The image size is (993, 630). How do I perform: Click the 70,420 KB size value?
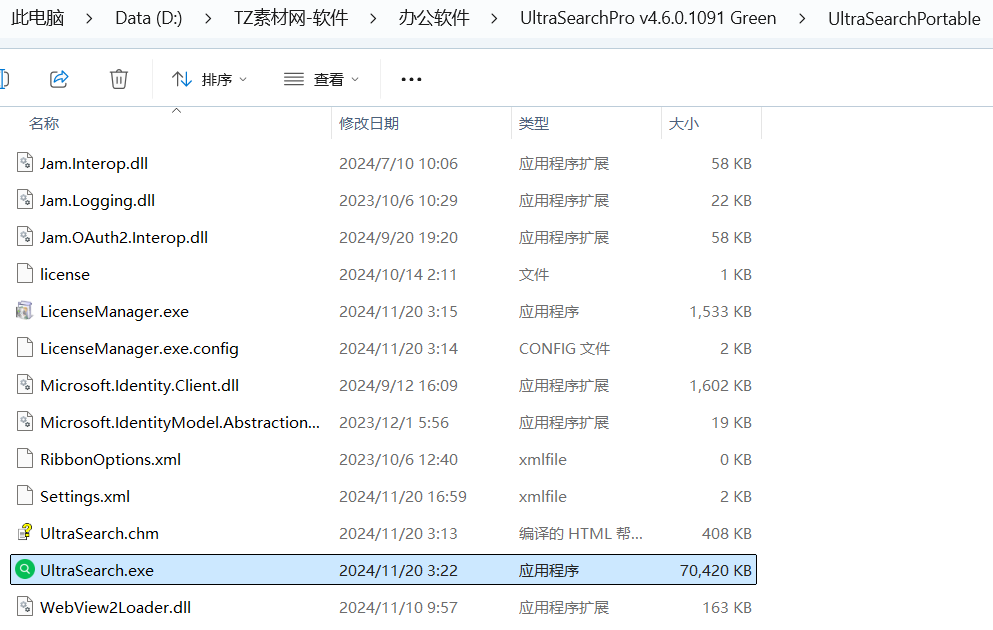tap(716, 570)
